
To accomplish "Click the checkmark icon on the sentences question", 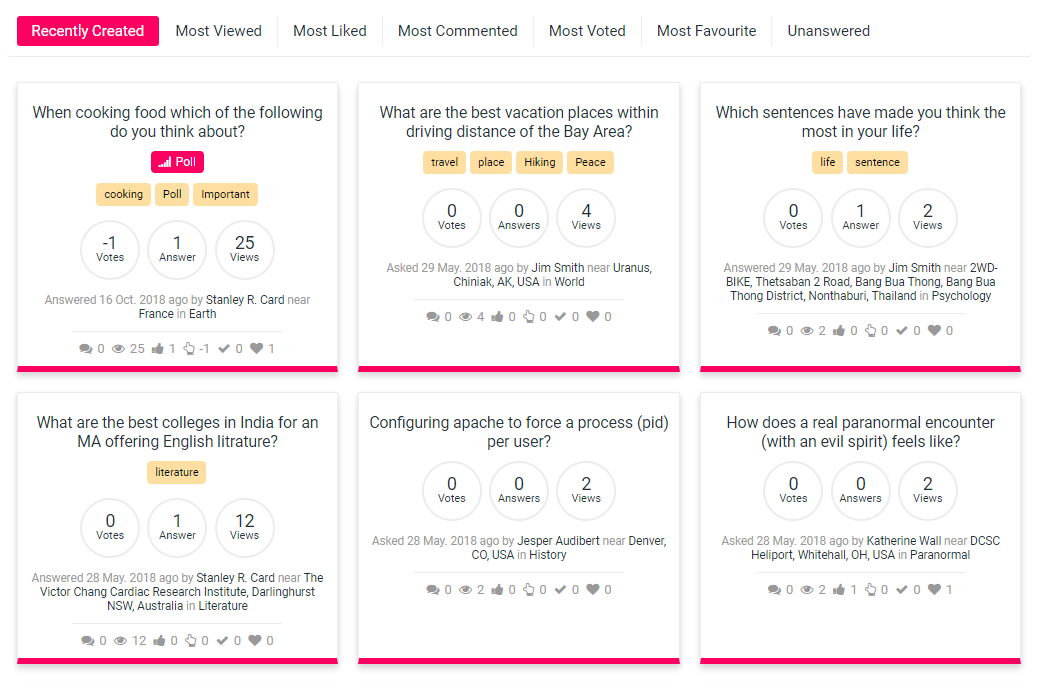I will (902, 331).
